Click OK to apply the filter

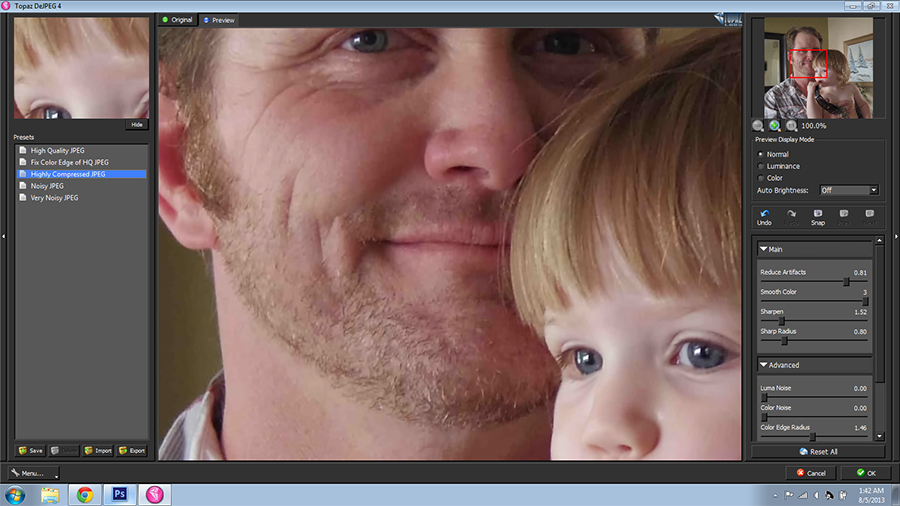pyautogui.click(x=865, y=473)
